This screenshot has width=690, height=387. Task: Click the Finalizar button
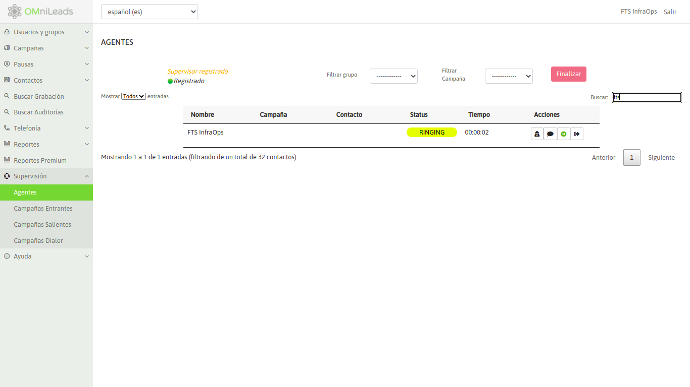click(568, 74)
